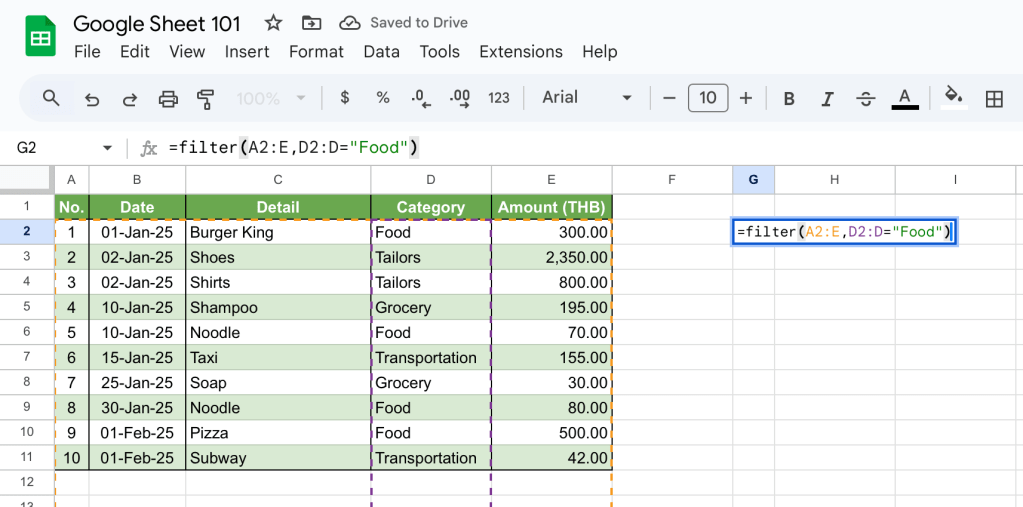The image size is (1023, 507).
Task: Toggle strikethrough formatting
Action: click(866, 98)
